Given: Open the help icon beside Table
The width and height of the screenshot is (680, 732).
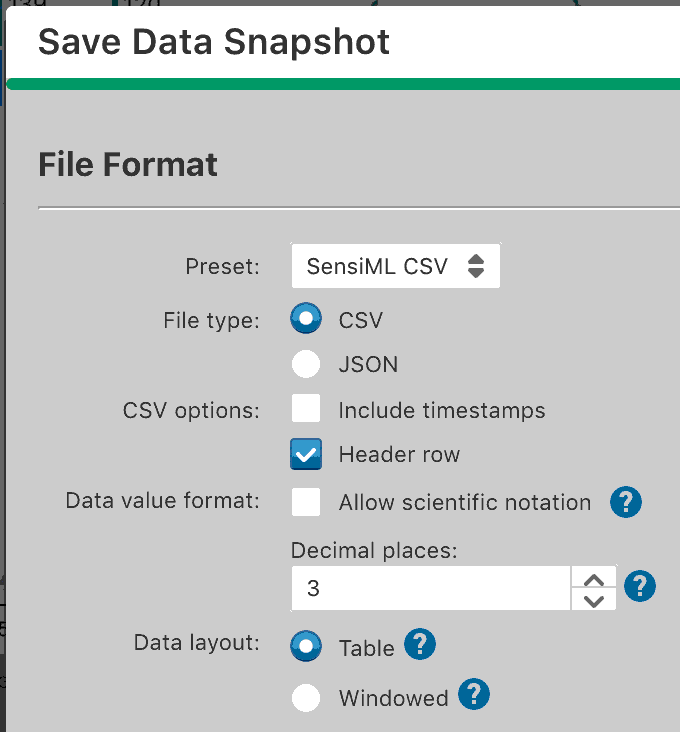Looking at the screenshot, I should [420, 645].
